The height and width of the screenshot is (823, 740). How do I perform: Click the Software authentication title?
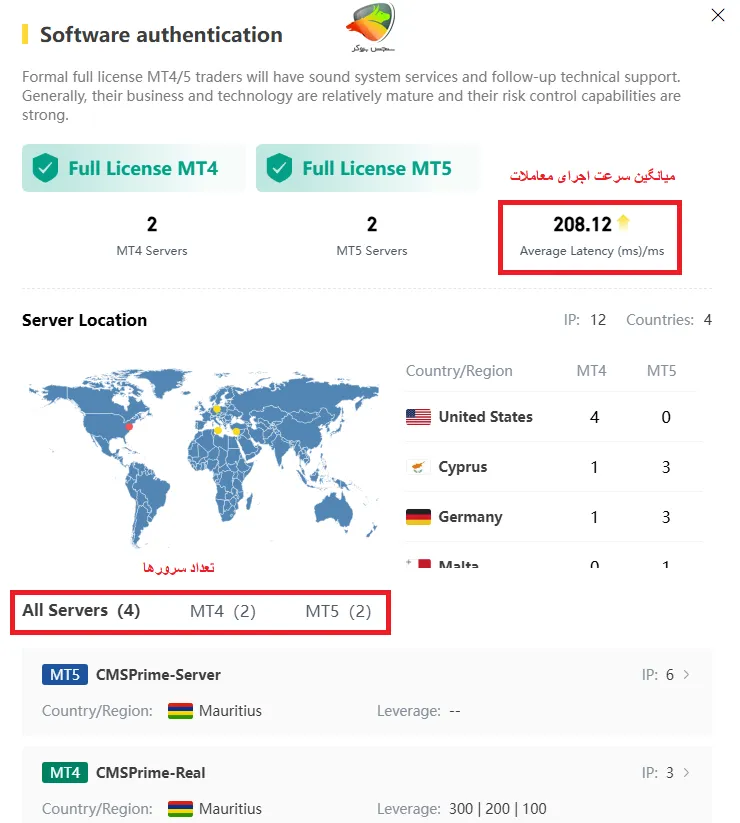[161, 35]
